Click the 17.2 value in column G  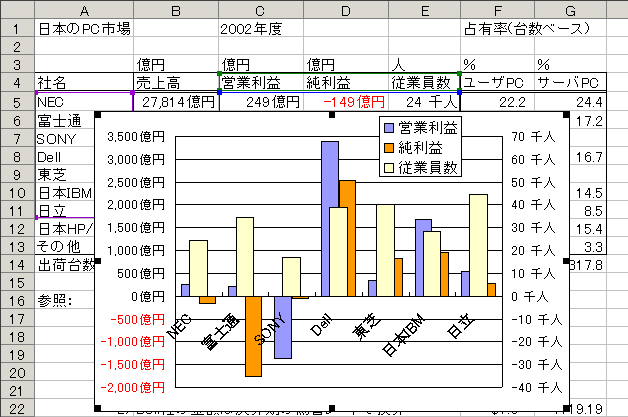point(588,121)
